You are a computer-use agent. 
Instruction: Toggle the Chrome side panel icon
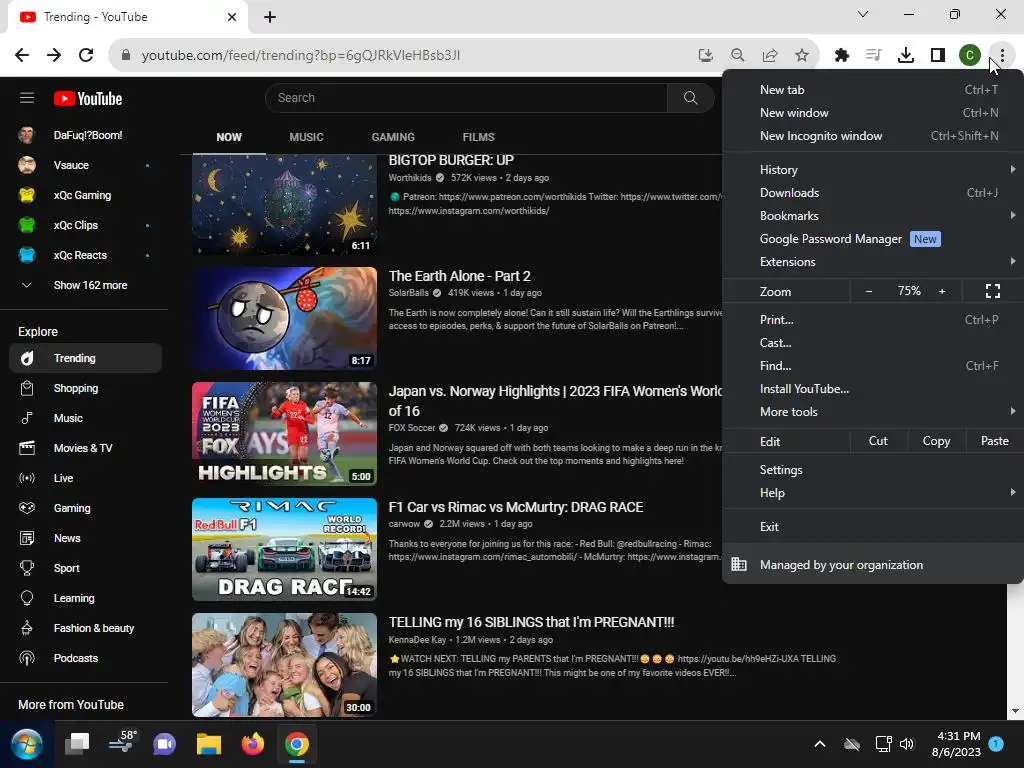pos(938,56)
